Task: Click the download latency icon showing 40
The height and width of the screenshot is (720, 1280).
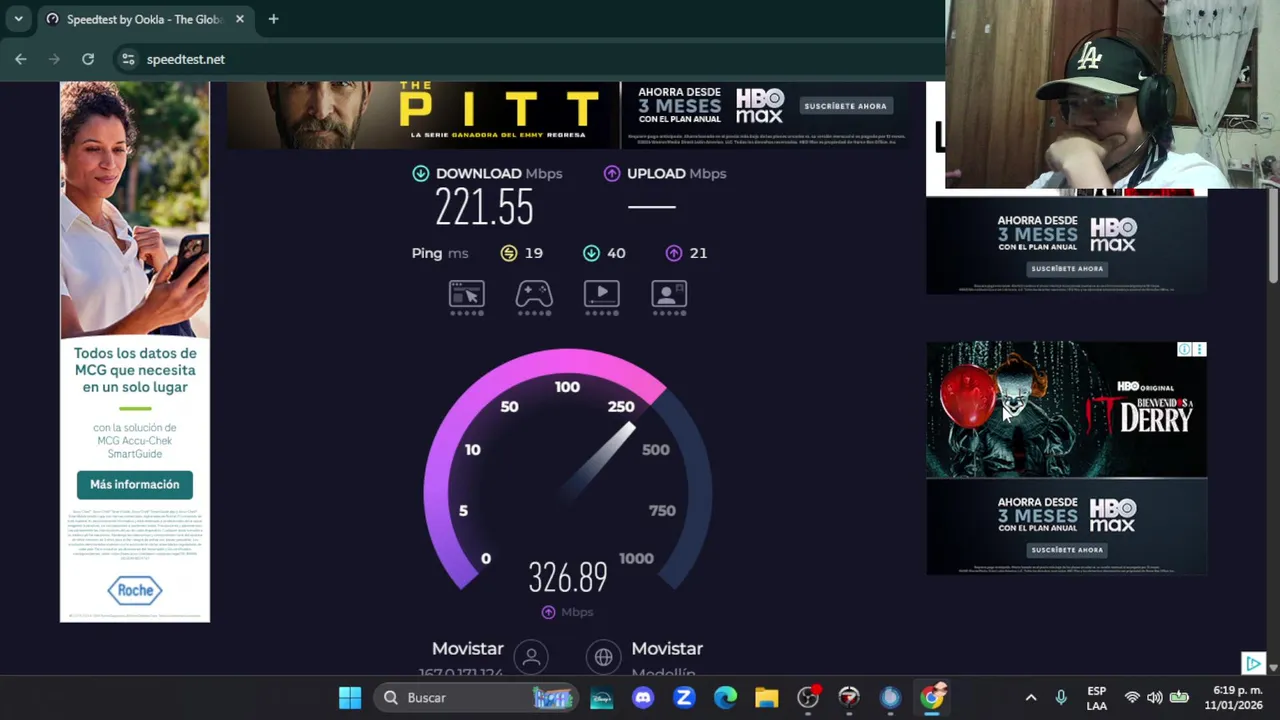Action: click(x=591, y=254)
